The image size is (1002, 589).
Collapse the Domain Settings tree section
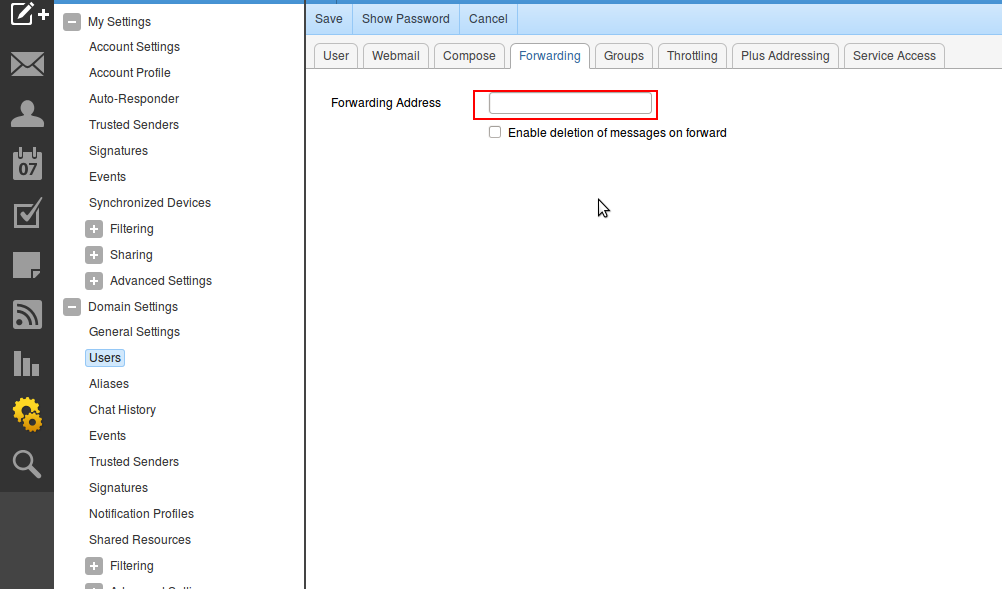(x=72, y=307)
